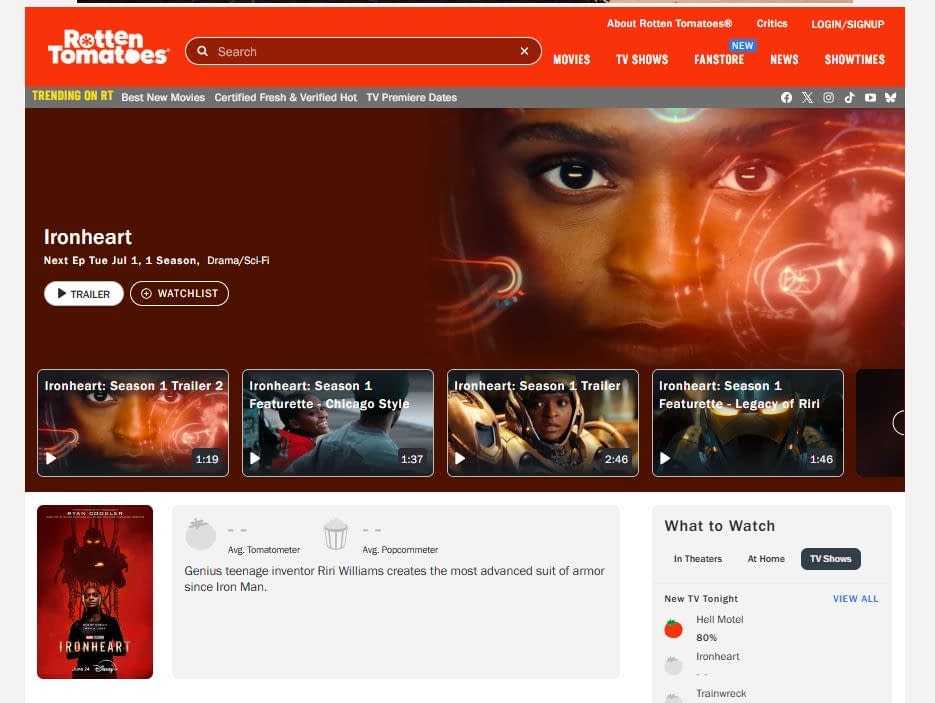935x703 pixels.
Task: Show next videos with carousel arrow
Action: pos(899,423)
